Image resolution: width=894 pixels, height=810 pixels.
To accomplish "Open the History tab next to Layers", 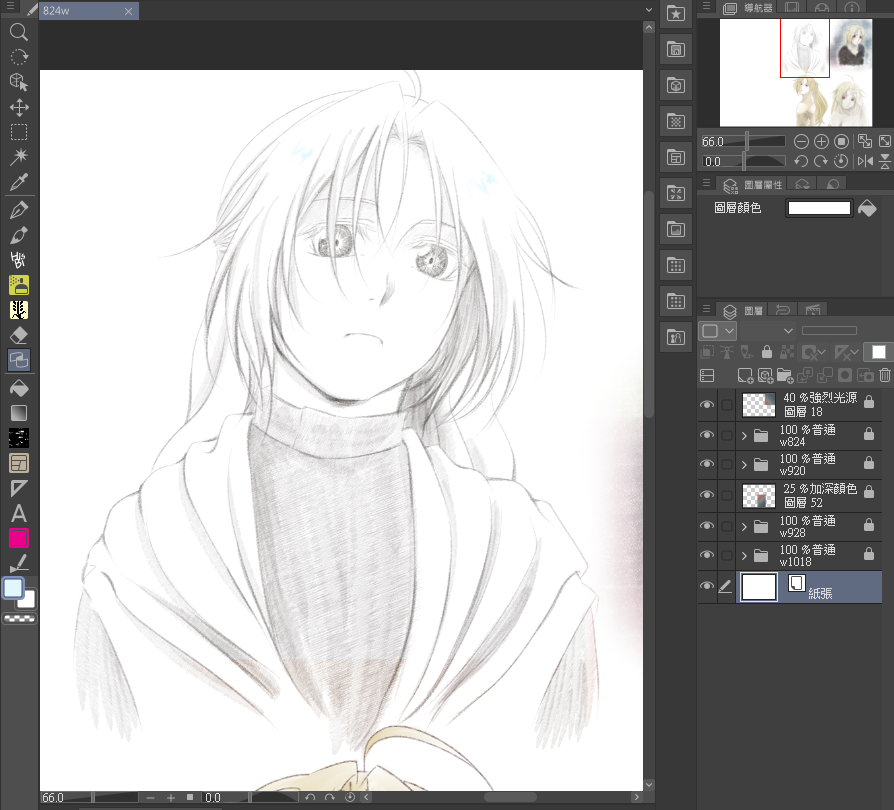I will click(x=783, y=310).
